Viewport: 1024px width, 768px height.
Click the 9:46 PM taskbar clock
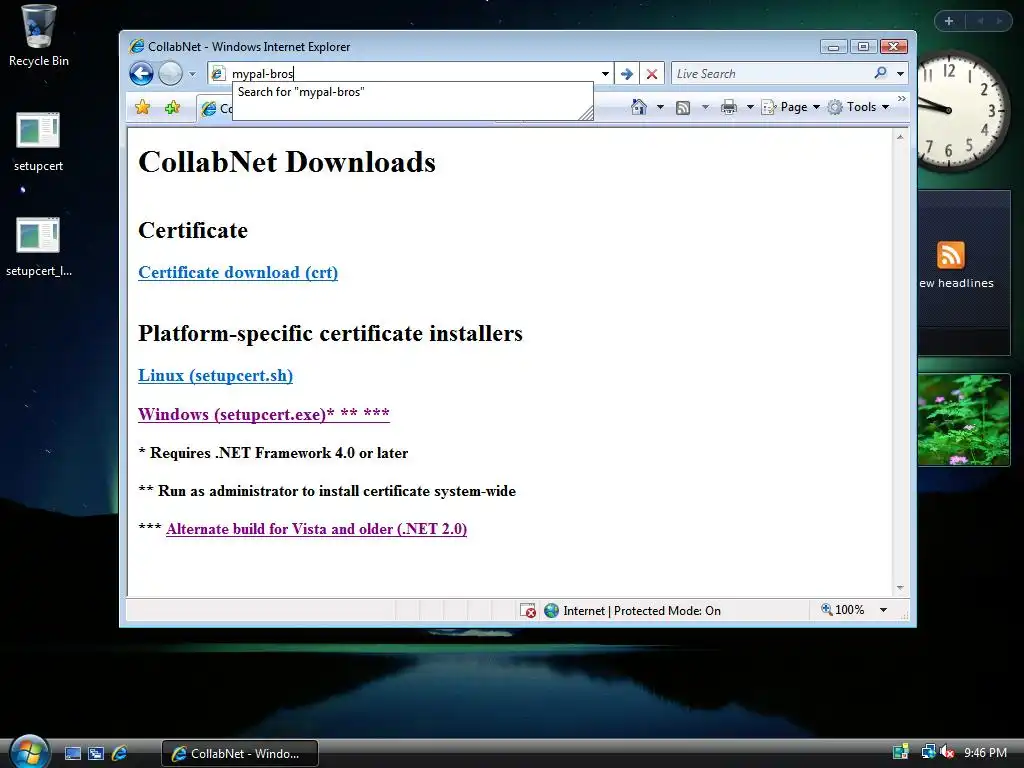pos(985,753)
